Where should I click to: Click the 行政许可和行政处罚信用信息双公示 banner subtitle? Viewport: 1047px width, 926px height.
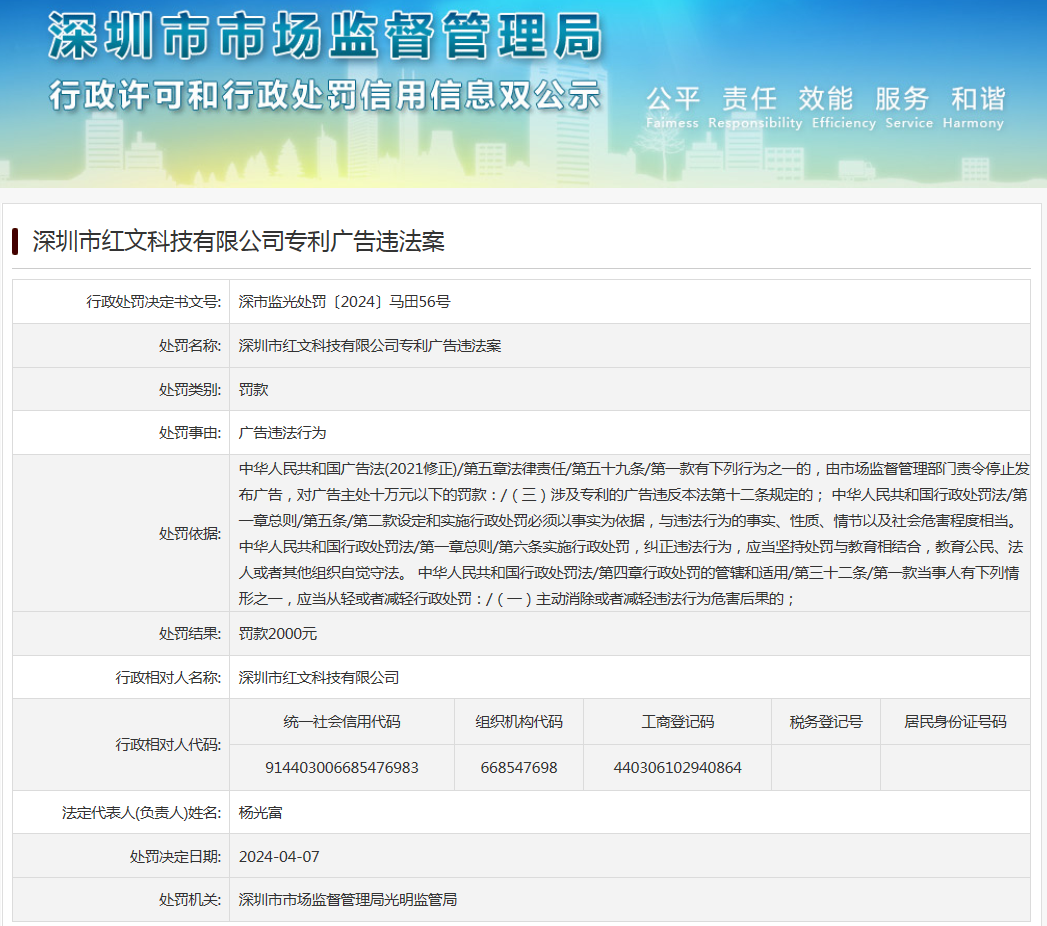[325, 95]
